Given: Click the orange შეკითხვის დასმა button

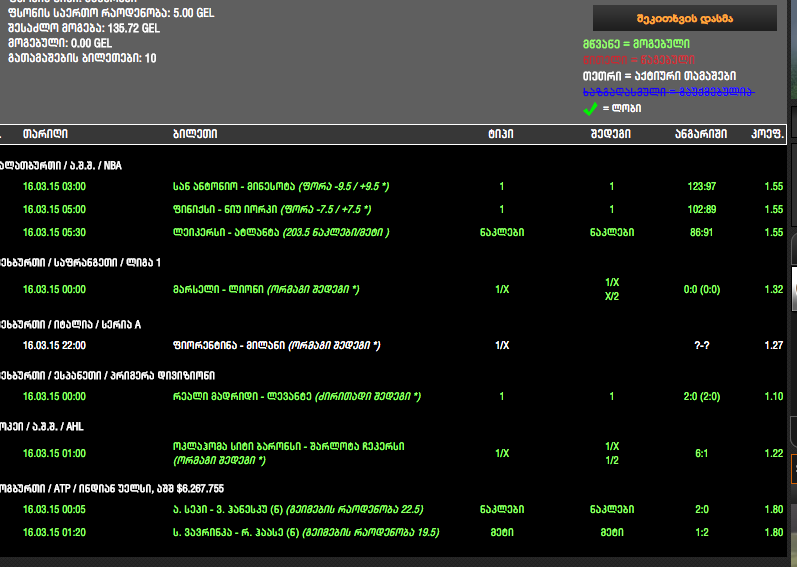Looking at the screenshot, I should [x=685, y=19].
